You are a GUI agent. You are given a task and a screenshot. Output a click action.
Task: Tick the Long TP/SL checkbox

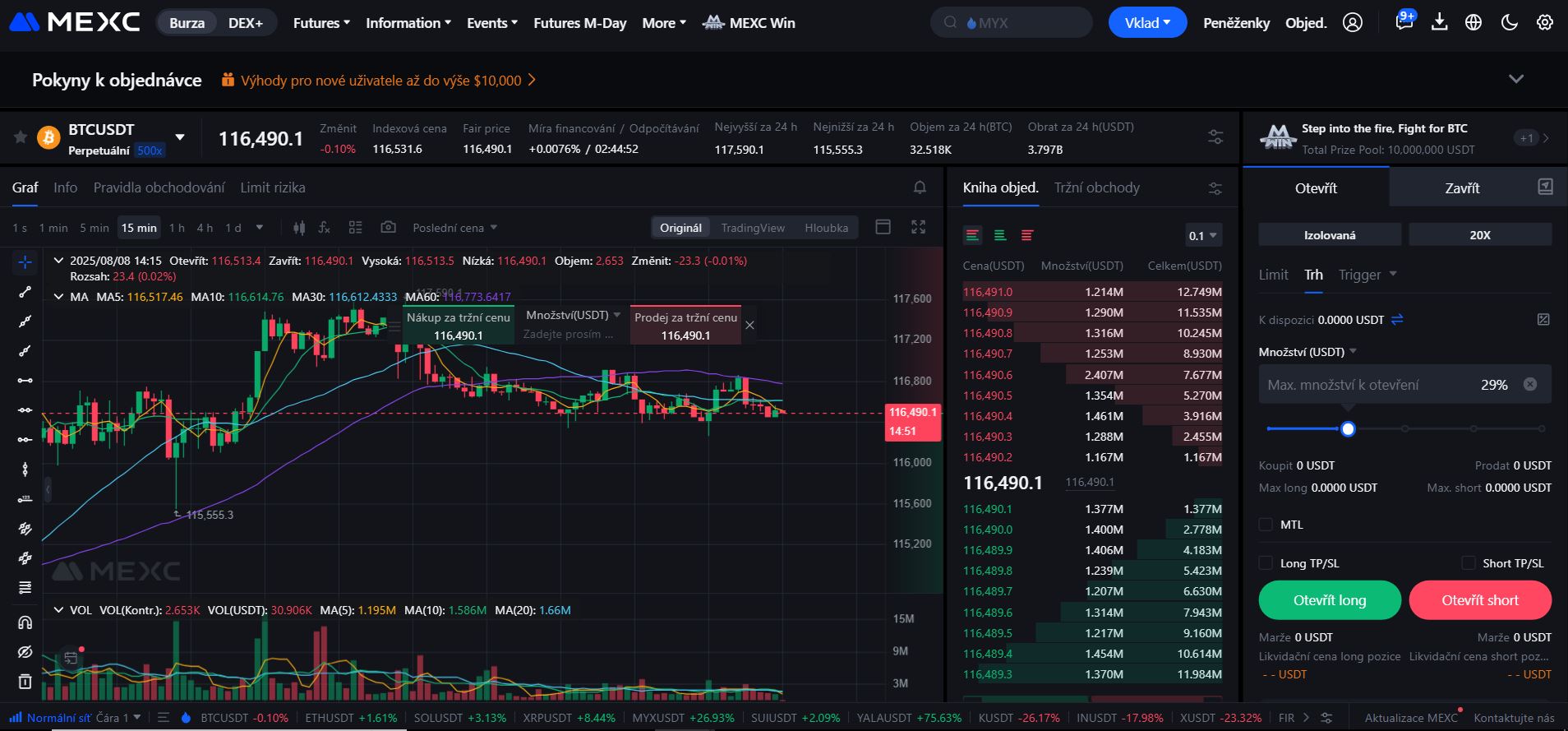[1266, 563]
